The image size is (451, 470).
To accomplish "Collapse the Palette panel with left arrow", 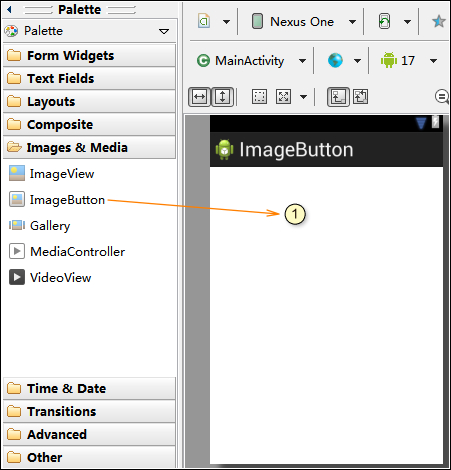I will (x=9, y=10).
